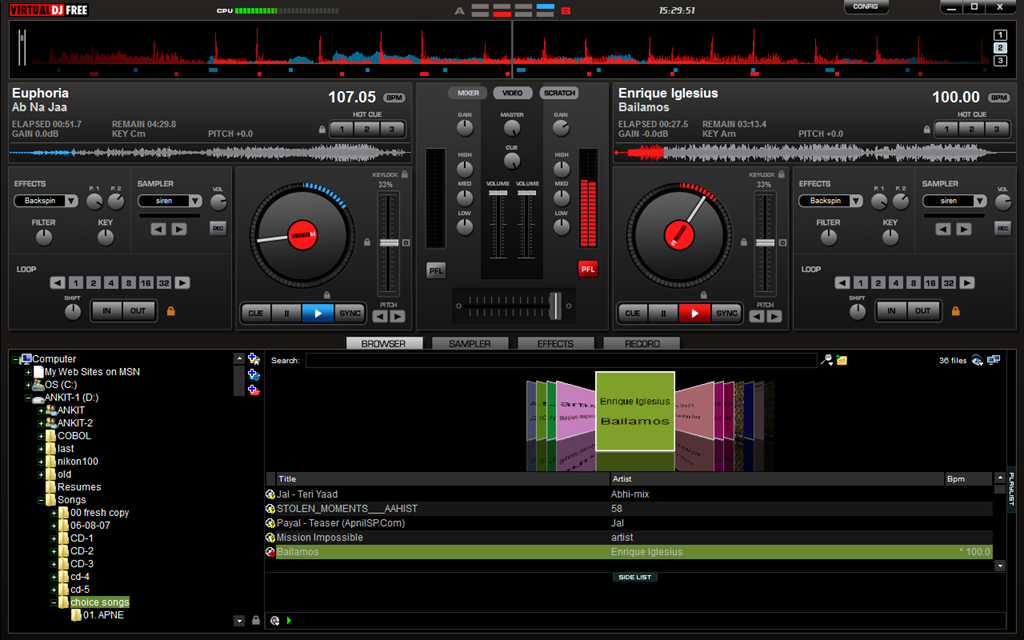The height and width of the screenshot is (640, 1024).
Task: Click left deck BPM tap button
Action: click(394, 98)
